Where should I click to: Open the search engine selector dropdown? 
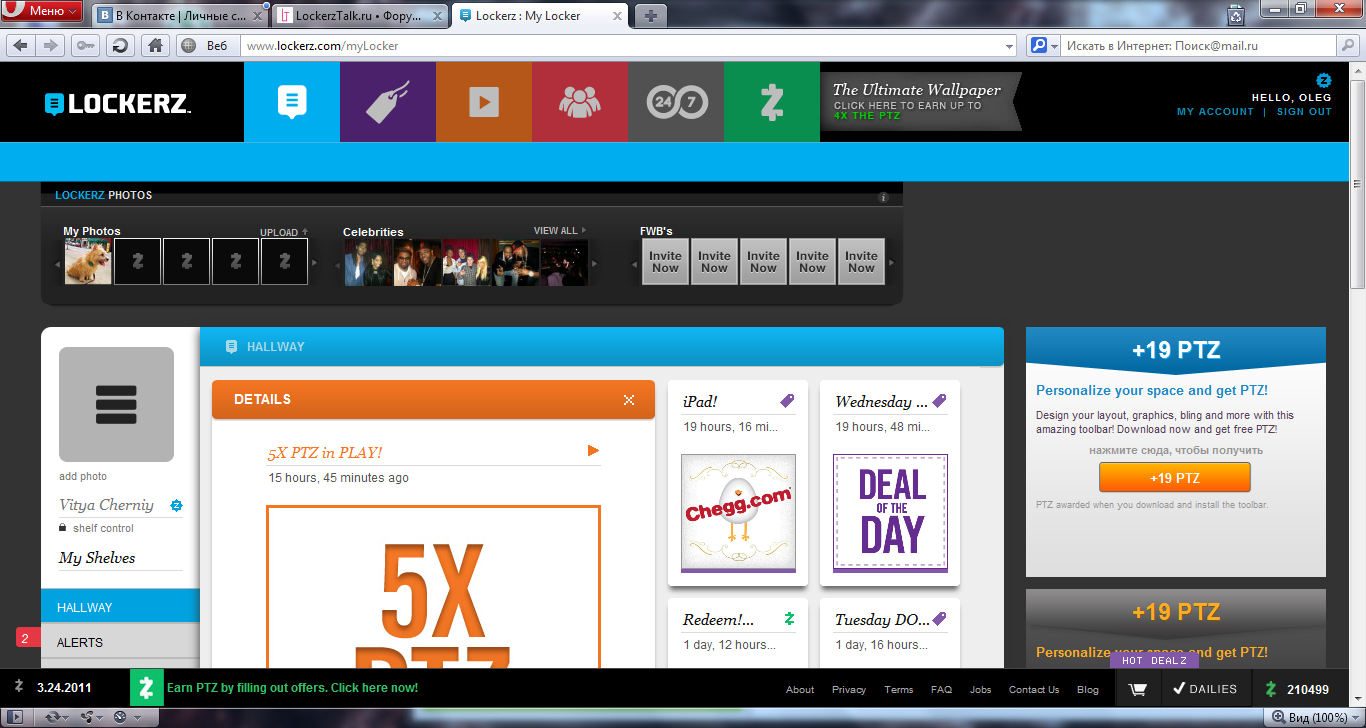click(1044, 45)
